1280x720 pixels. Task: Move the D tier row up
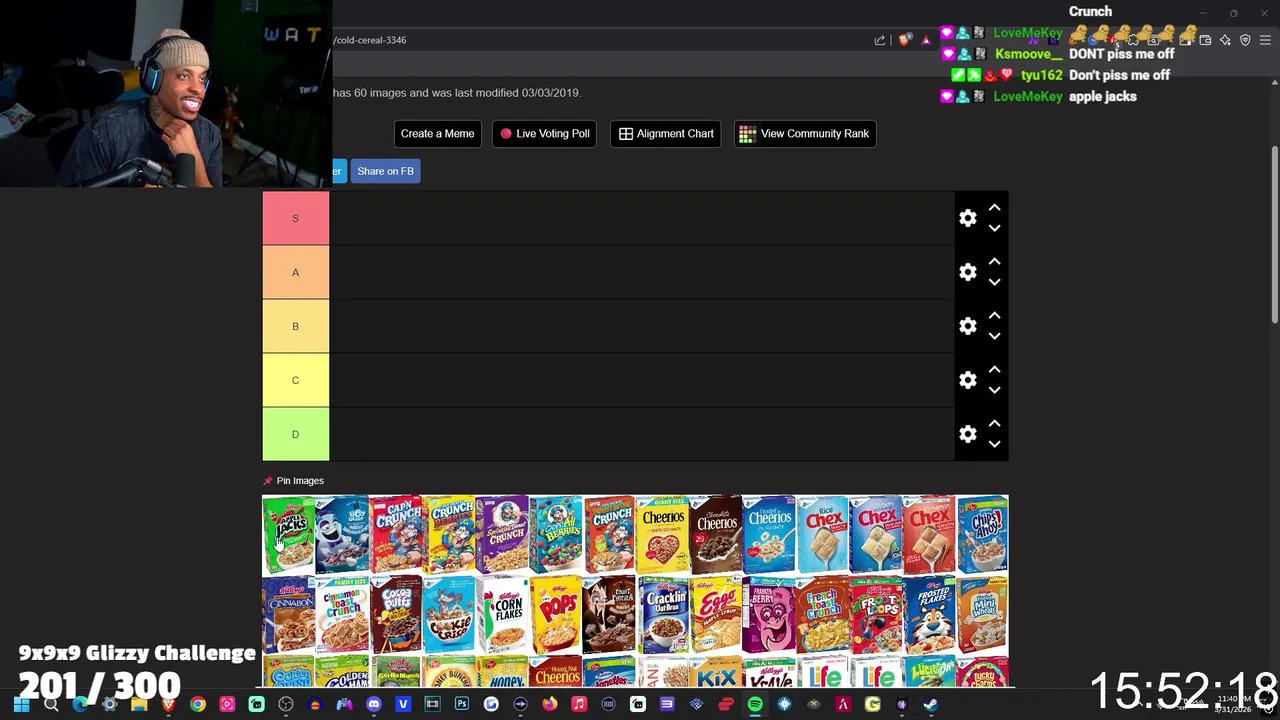994,424
